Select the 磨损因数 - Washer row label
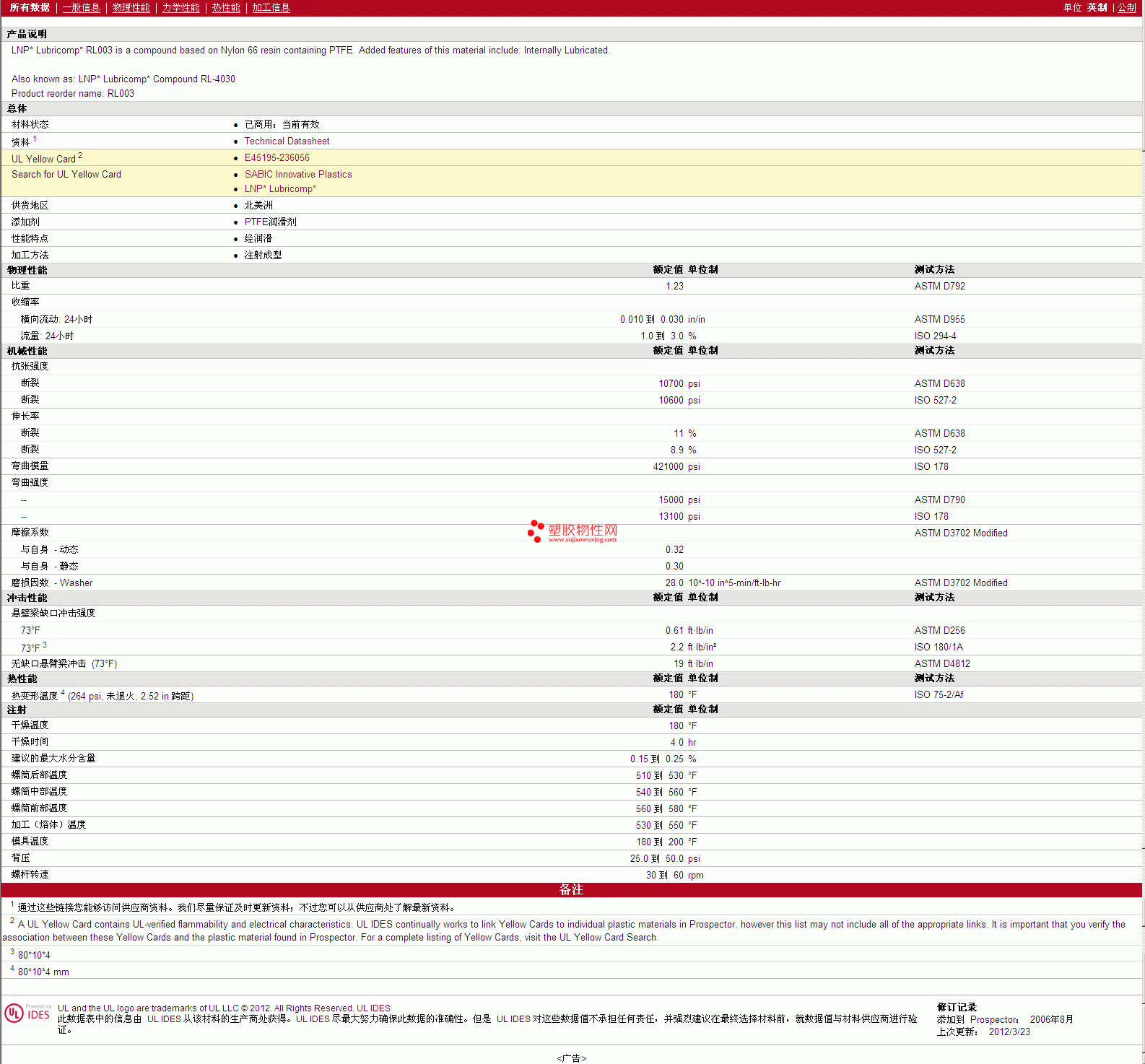This screenshot has height=1064, width=1145. [51, 583]
